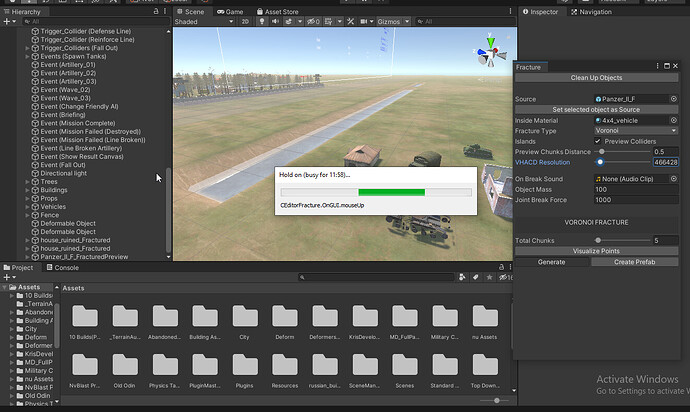The width and height of the screenshot is (690, 412).
Task: Switch to the Navigation tab
Action: coord(591,12)
